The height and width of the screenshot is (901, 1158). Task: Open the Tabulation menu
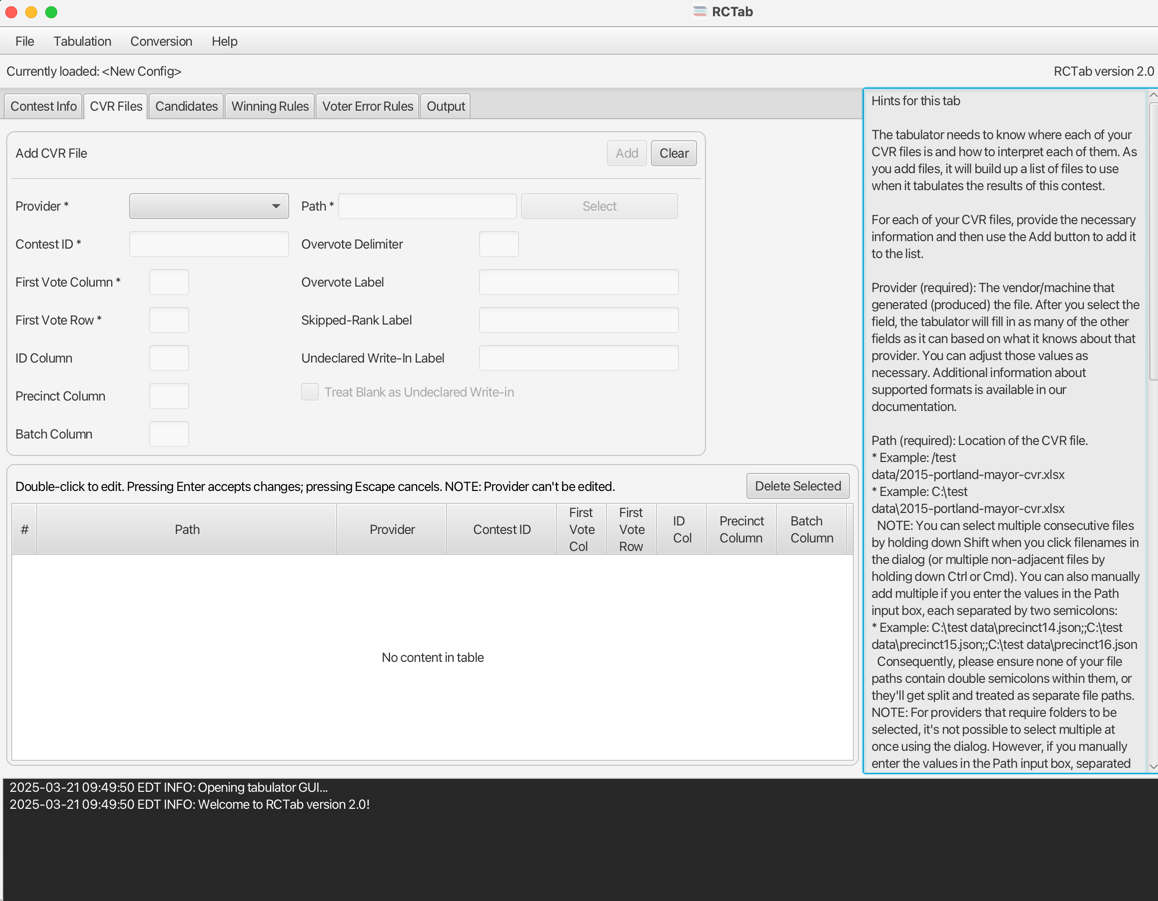click(x=82, y=41)
